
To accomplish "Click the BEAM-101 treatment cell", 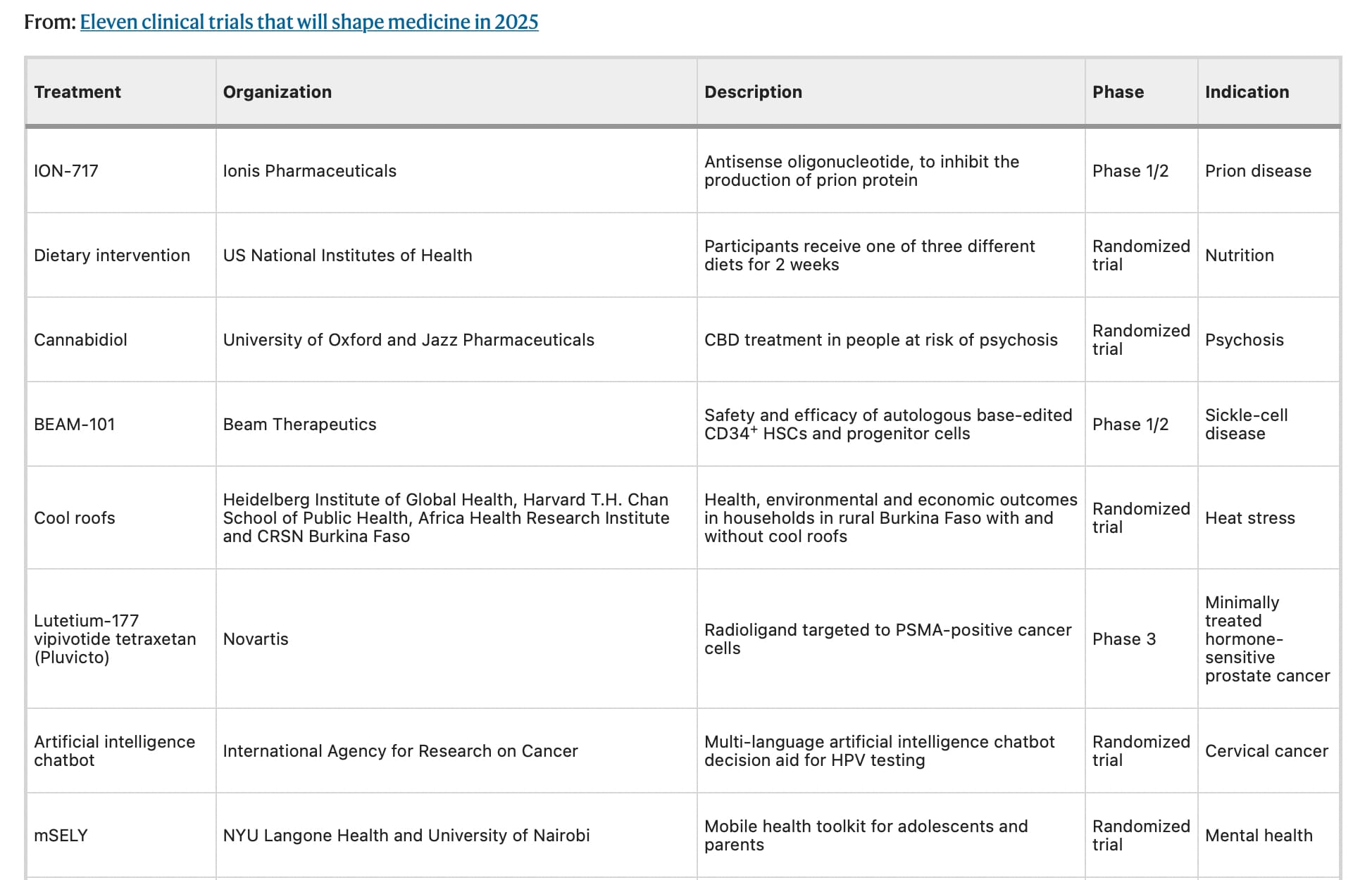I will point(121,425).
